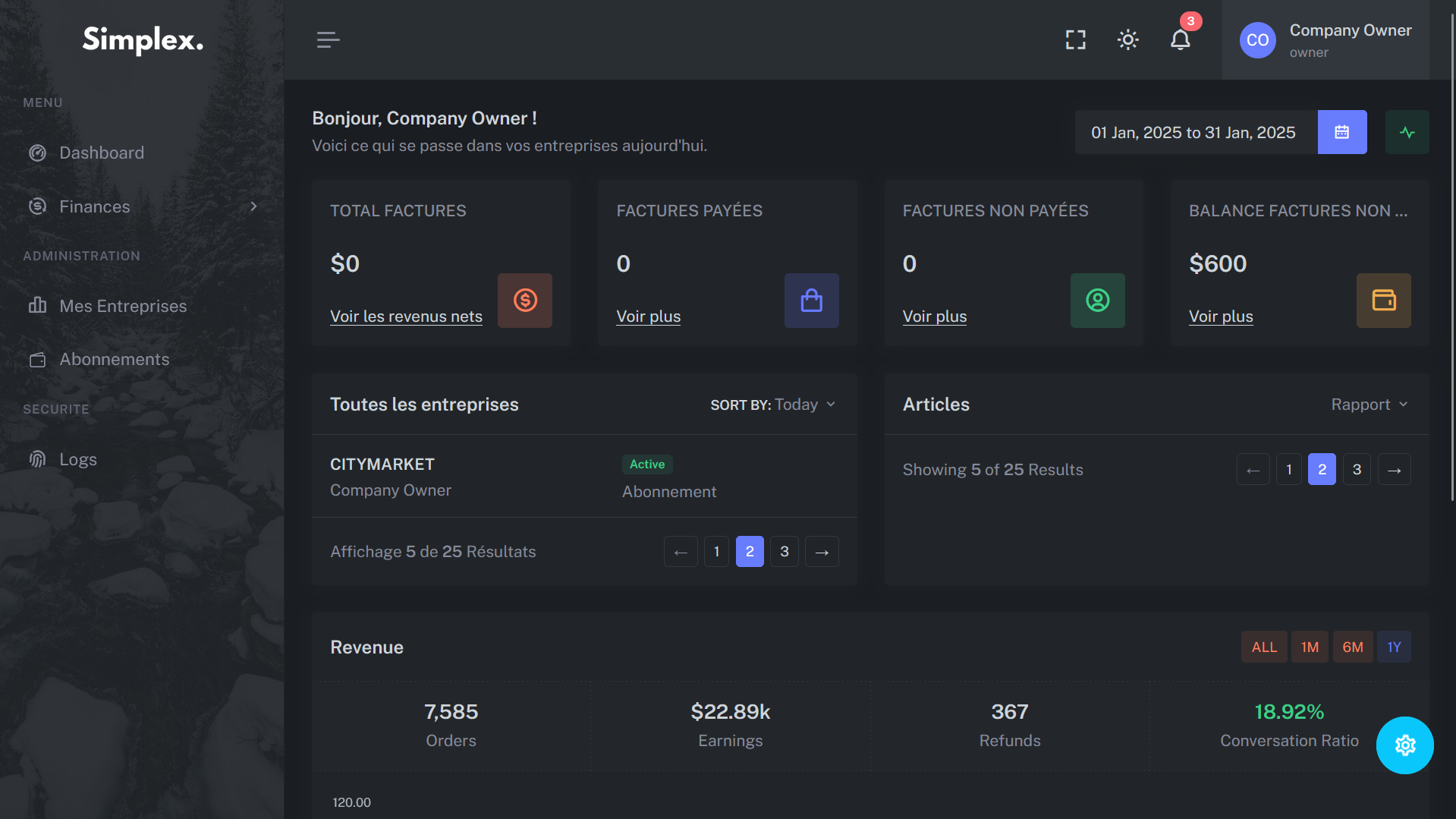The image size is (1456, 819).
Task: Go to Abonnements in the sidebar
Action: point(114,359)
